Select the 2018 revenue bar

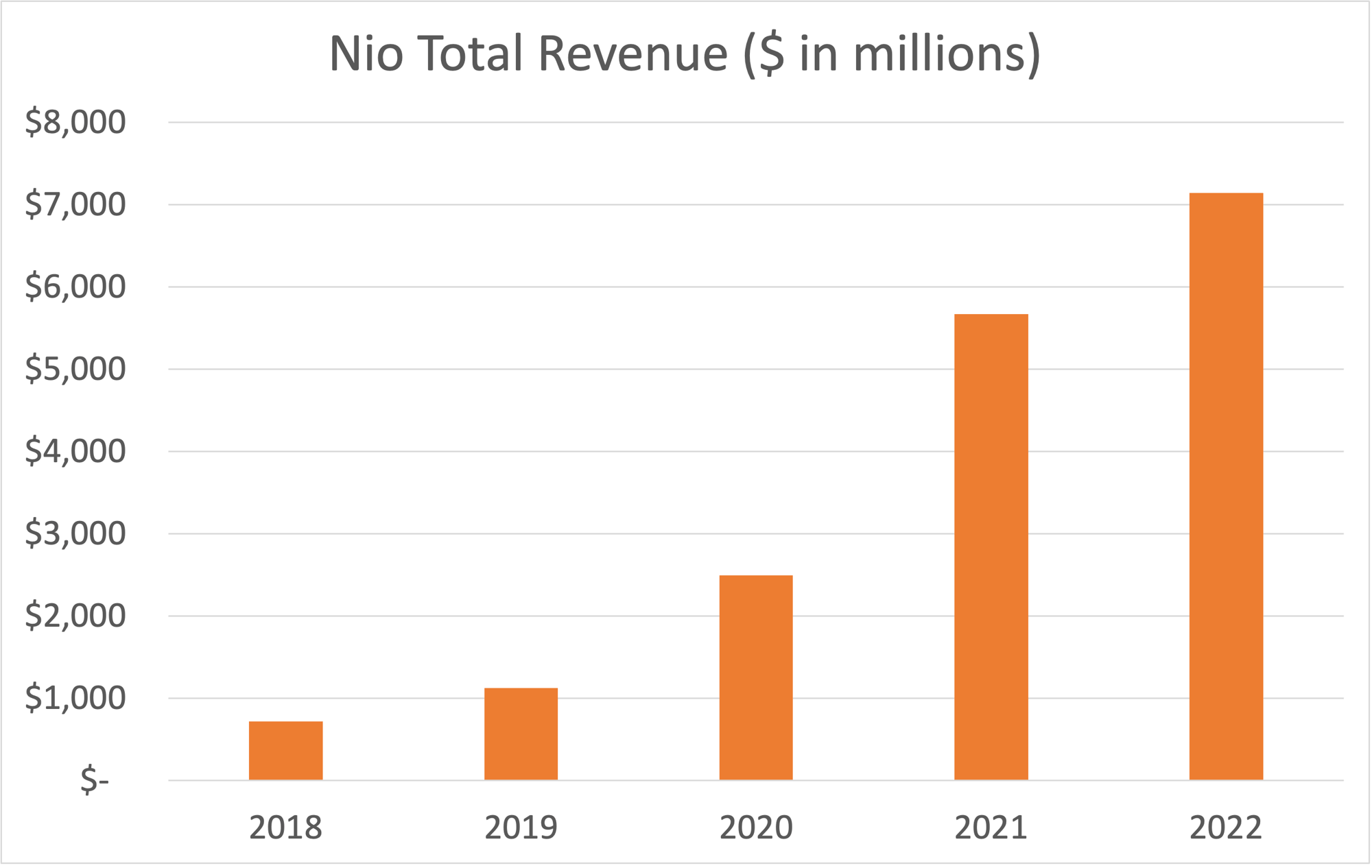(285, 750)
